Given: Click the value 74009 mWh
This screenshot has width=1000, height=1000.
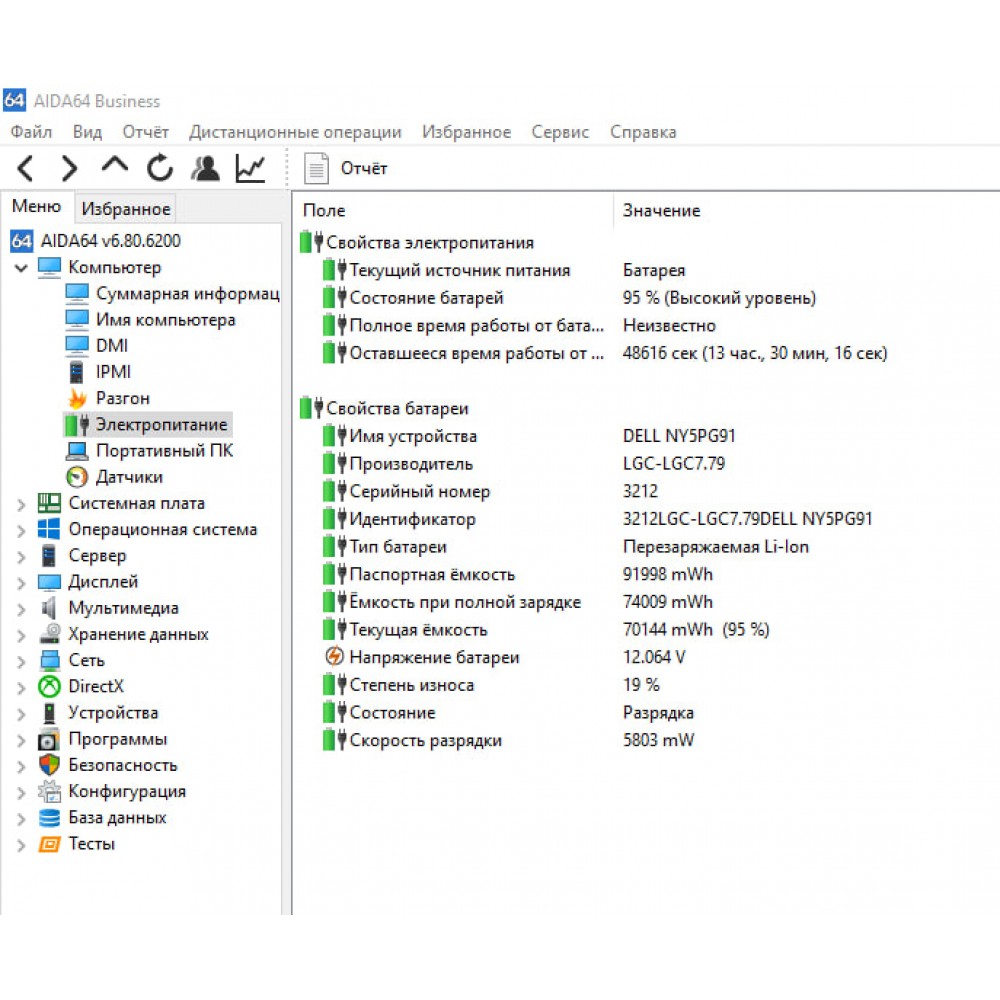Looking at the screenshot, I should click(668, 602).
